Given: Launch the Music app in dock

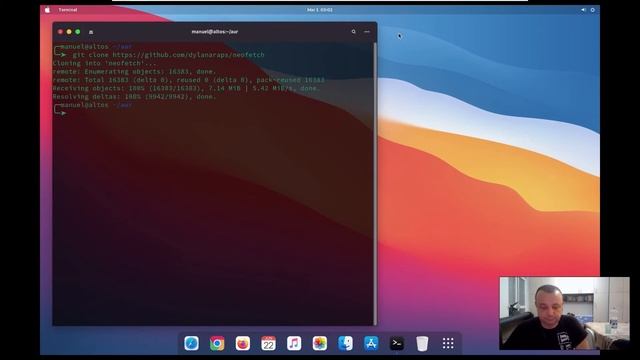Looking at the screenshot, I should tap(294, 343).
